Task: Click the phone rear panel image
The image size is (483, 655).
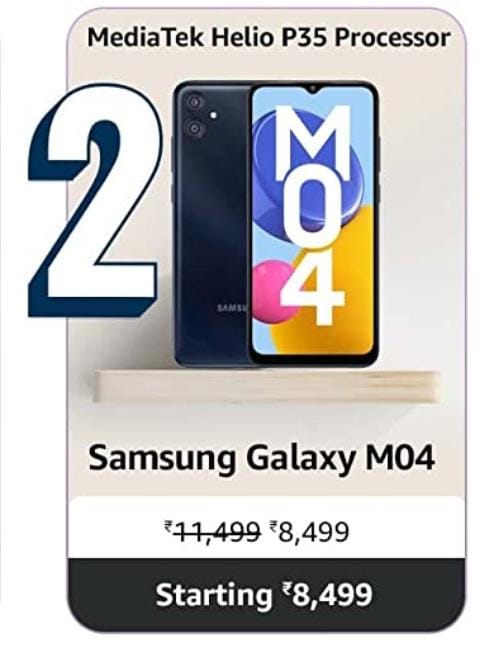Action: coord(211,224)
